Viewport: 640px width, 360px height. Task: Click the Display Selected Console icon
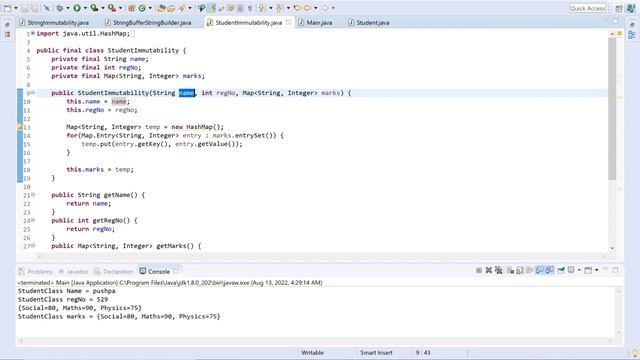tap(571, 270)
